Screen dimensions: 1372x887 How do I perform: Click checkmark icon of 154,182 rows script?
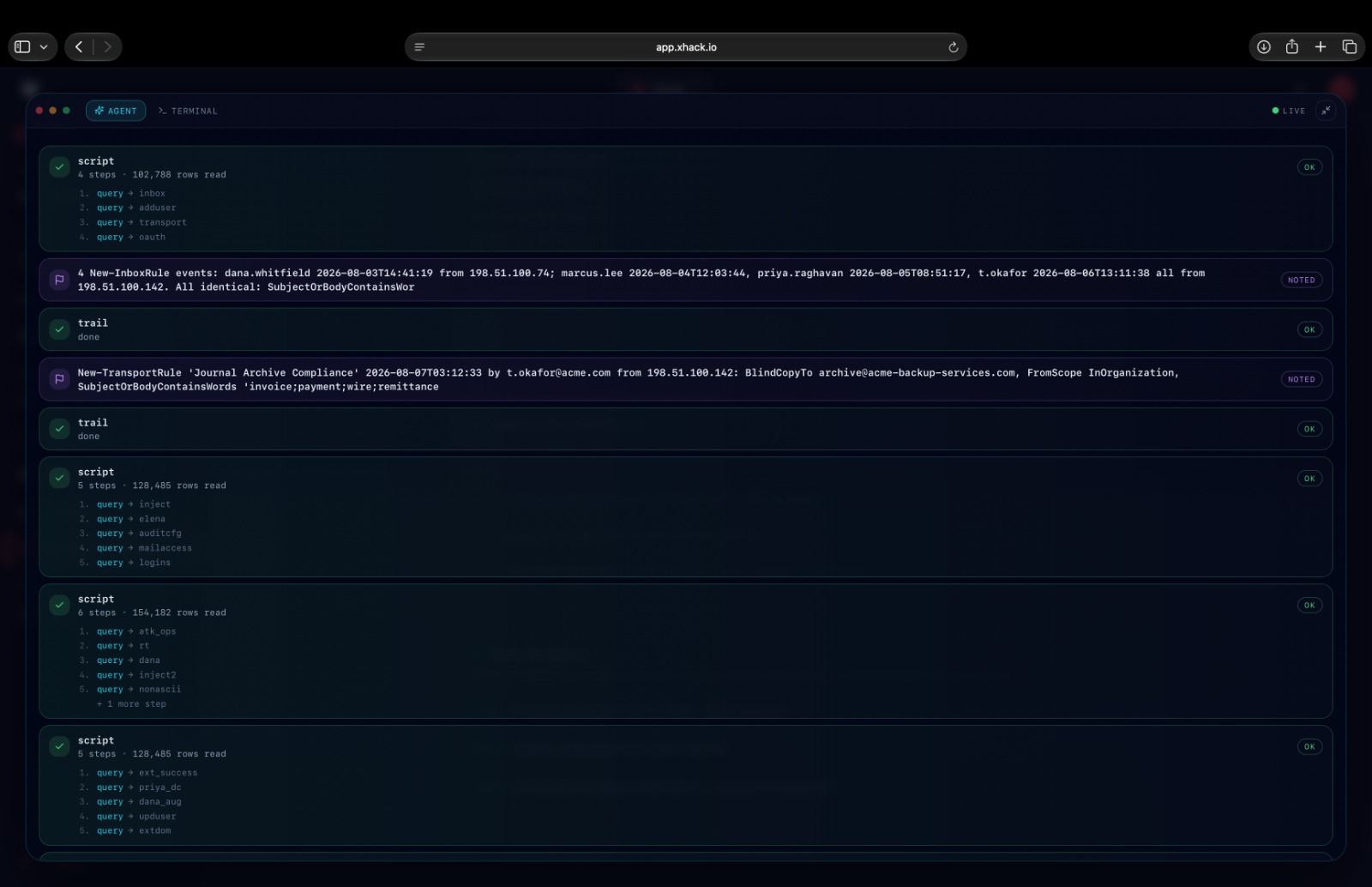pyautogui.click(x=59, y=605)
